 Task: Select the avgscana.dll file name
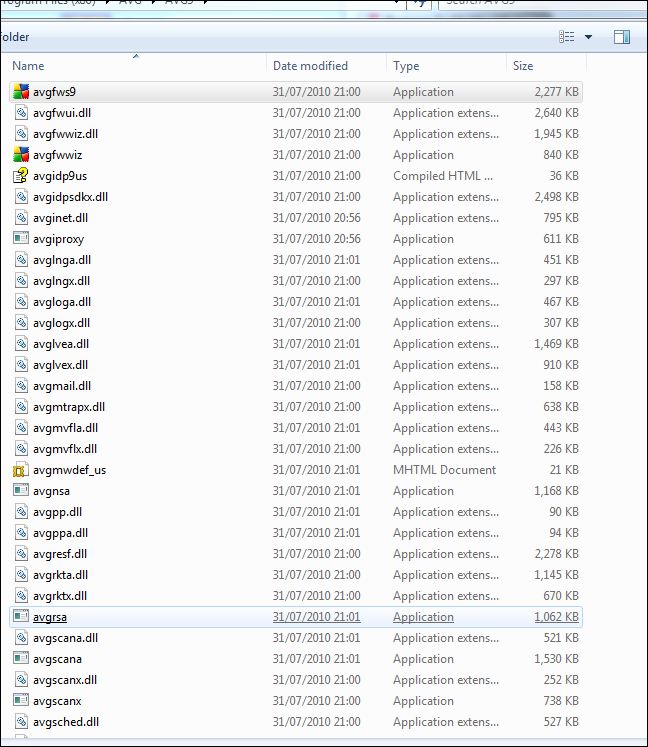[x=65, y=637]
